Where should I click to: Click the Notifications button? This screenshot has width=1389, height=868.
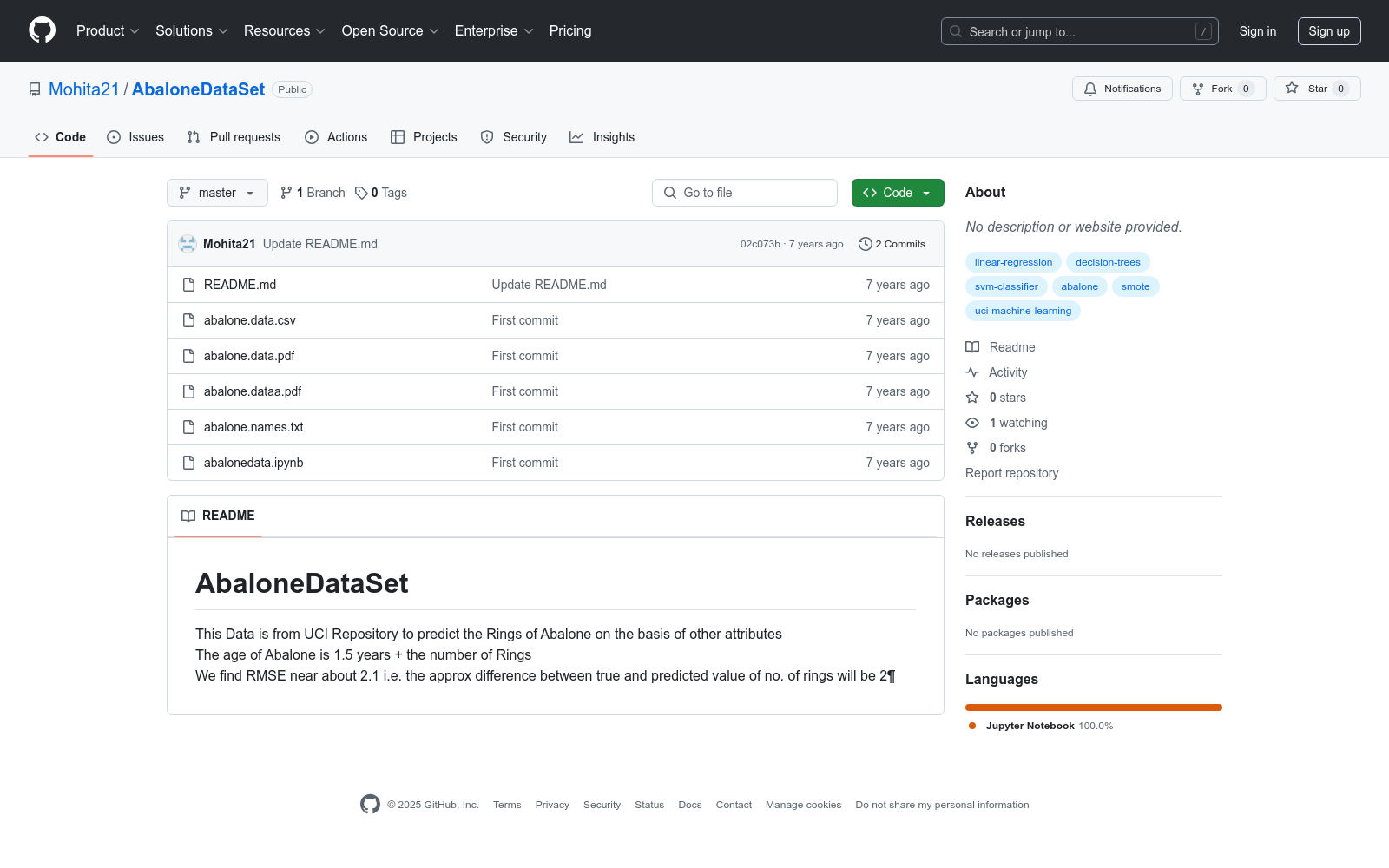pyautogui.click(x=1122, y=89)
